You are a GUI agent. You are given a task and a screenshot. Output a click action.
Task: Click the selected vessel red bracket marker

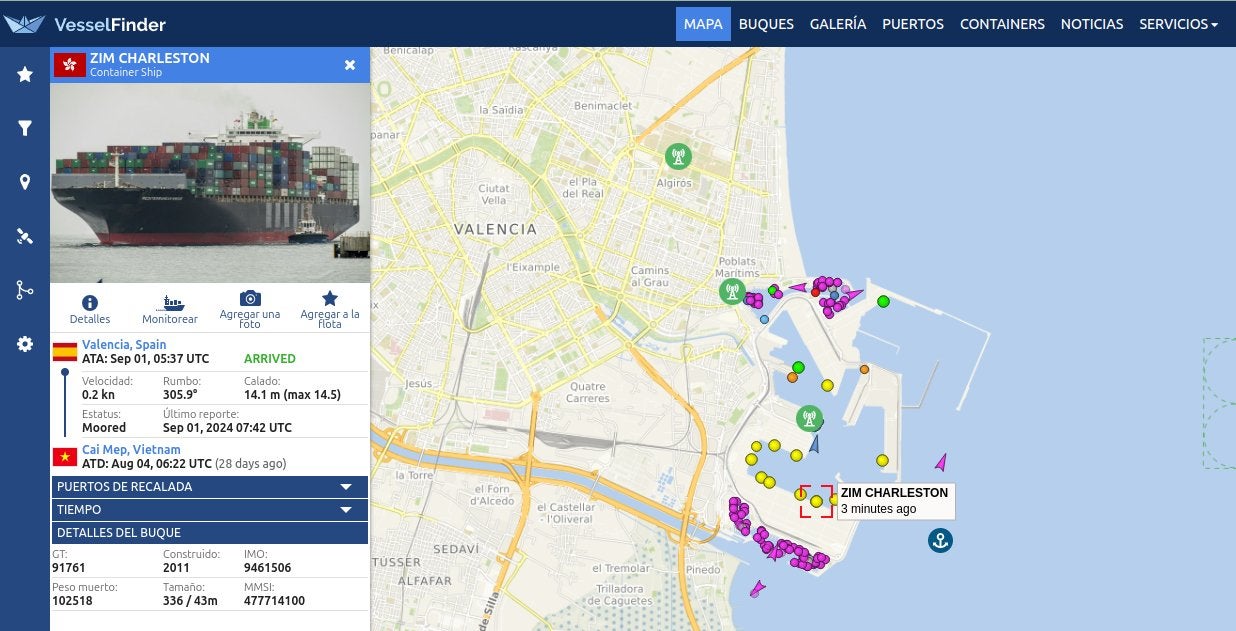[816, 501]
